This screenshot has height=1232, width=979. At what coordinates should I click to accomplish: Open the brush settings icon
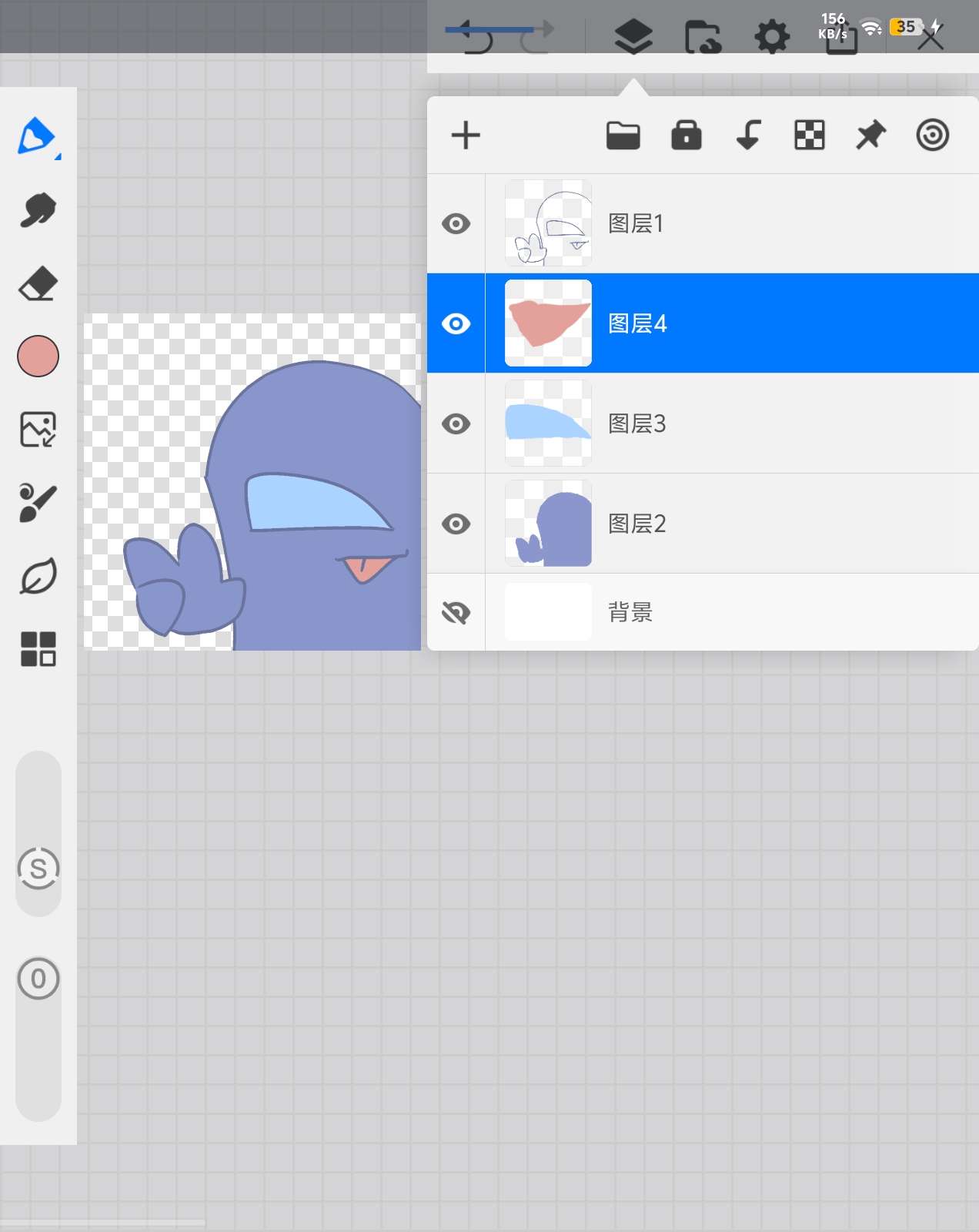pos(38,503)
